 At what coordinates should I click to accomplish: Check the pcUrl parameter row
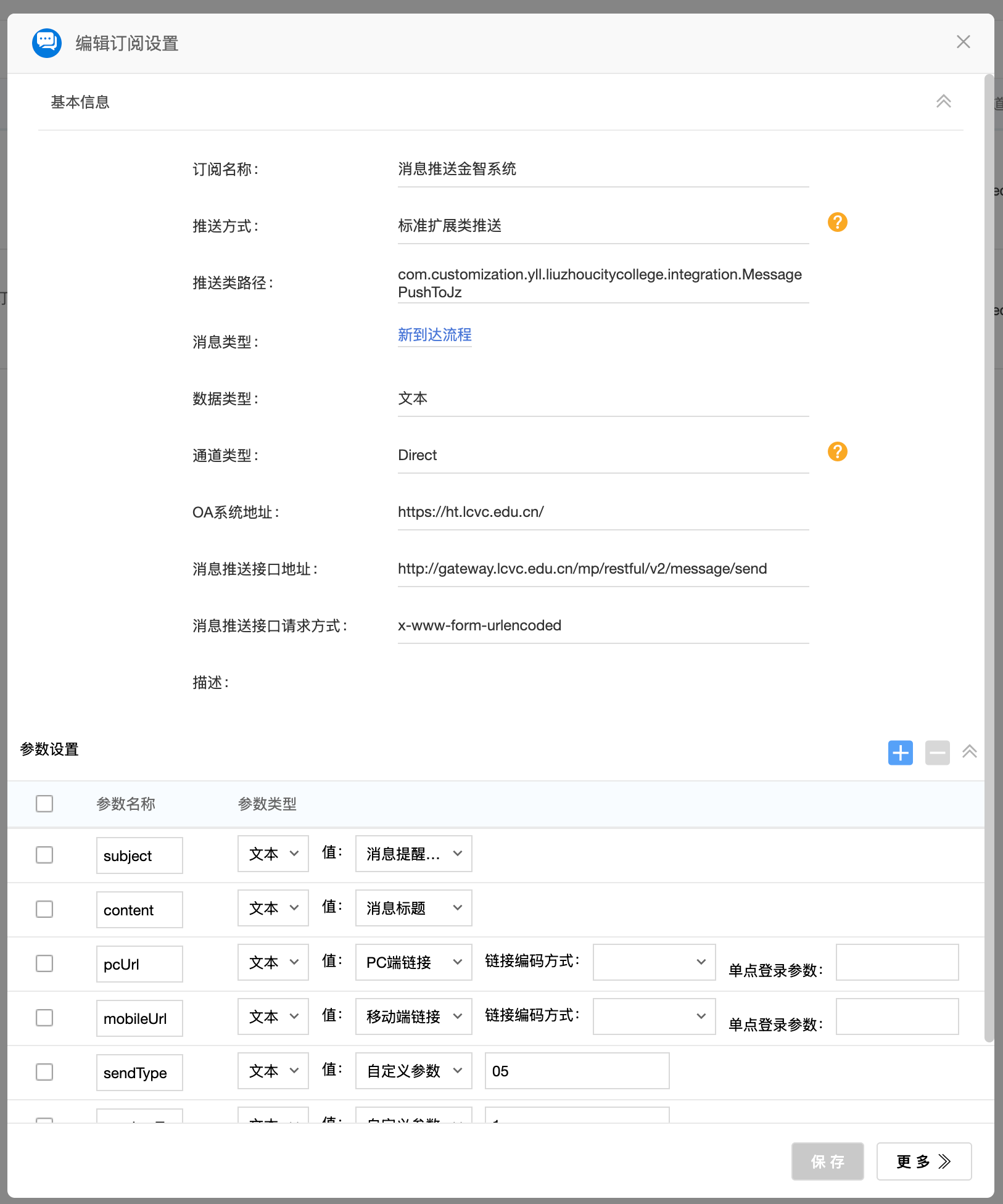44,963
